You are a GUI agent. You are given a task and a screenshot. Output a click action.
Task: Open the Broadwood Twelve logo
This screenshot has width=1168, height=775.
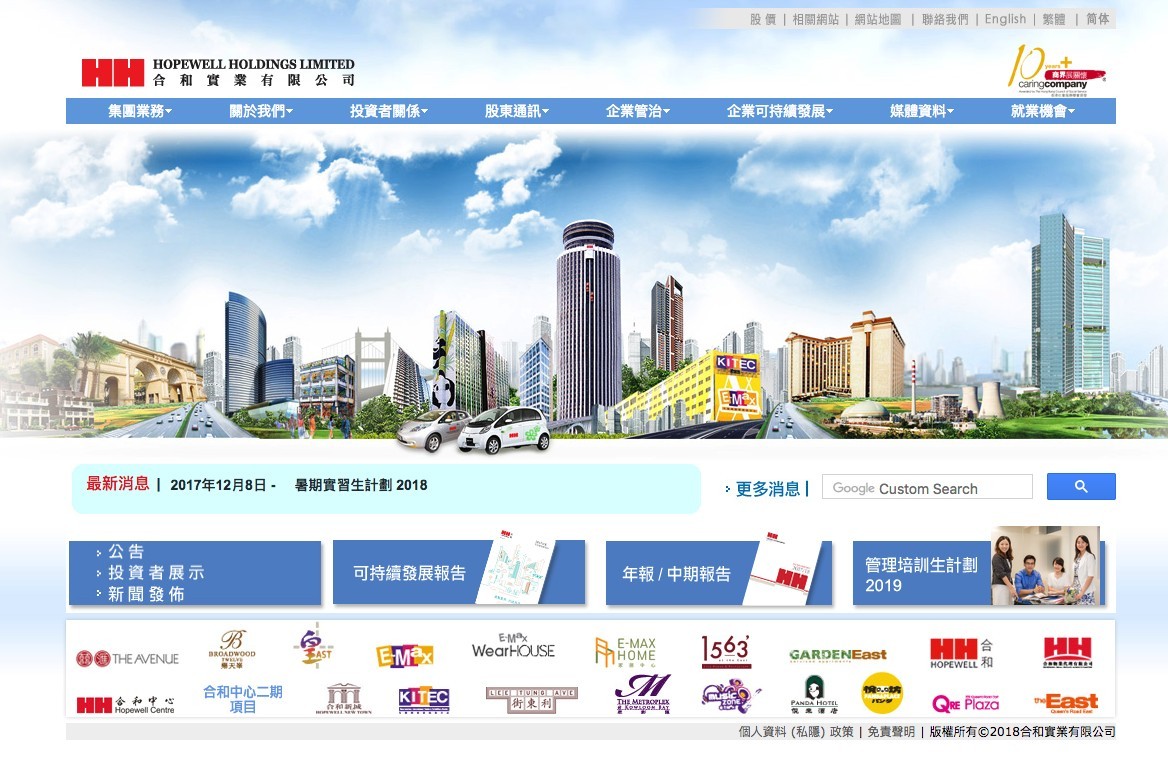232,648
